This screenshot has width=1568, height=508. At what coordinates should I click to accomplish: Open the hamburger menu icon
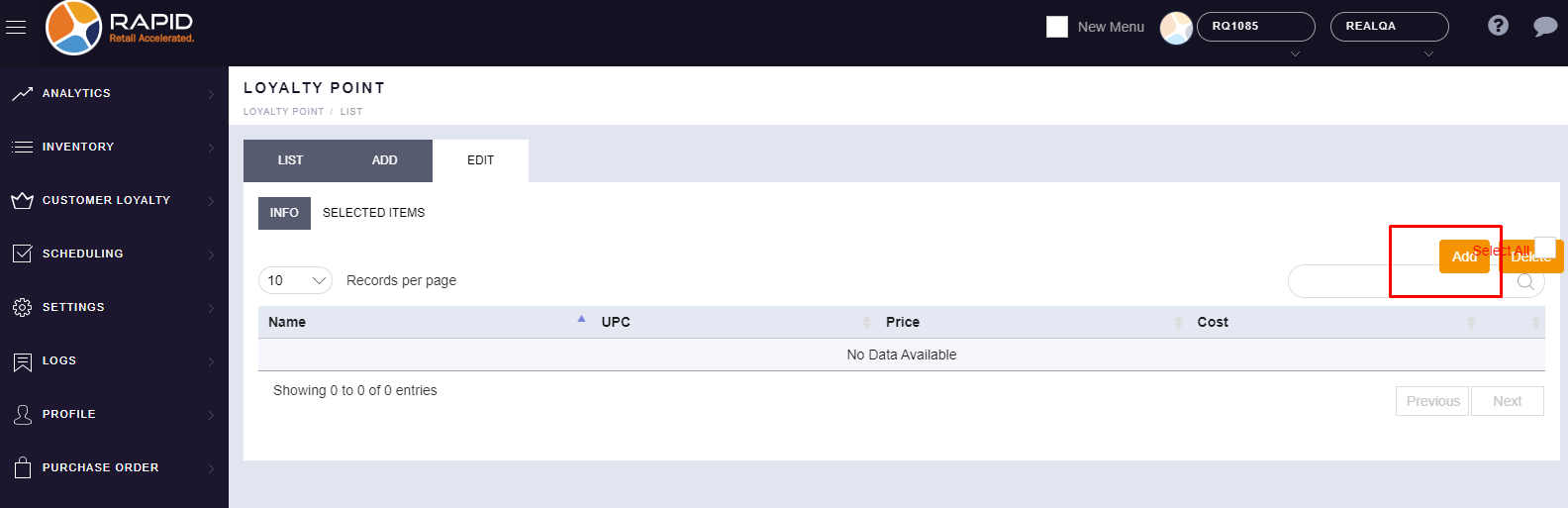pyautogui.click(x=16, y=28)
